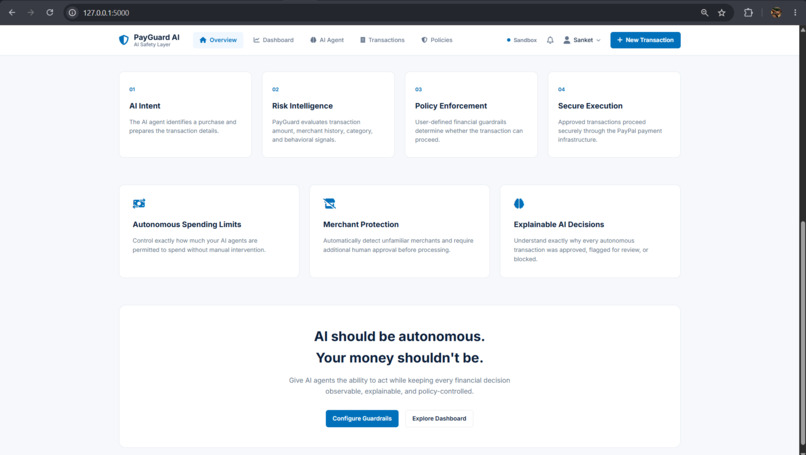Open the Chrome profile avatar
The height and width of the screenshot is (455, 806).
(x=776, y=12)
